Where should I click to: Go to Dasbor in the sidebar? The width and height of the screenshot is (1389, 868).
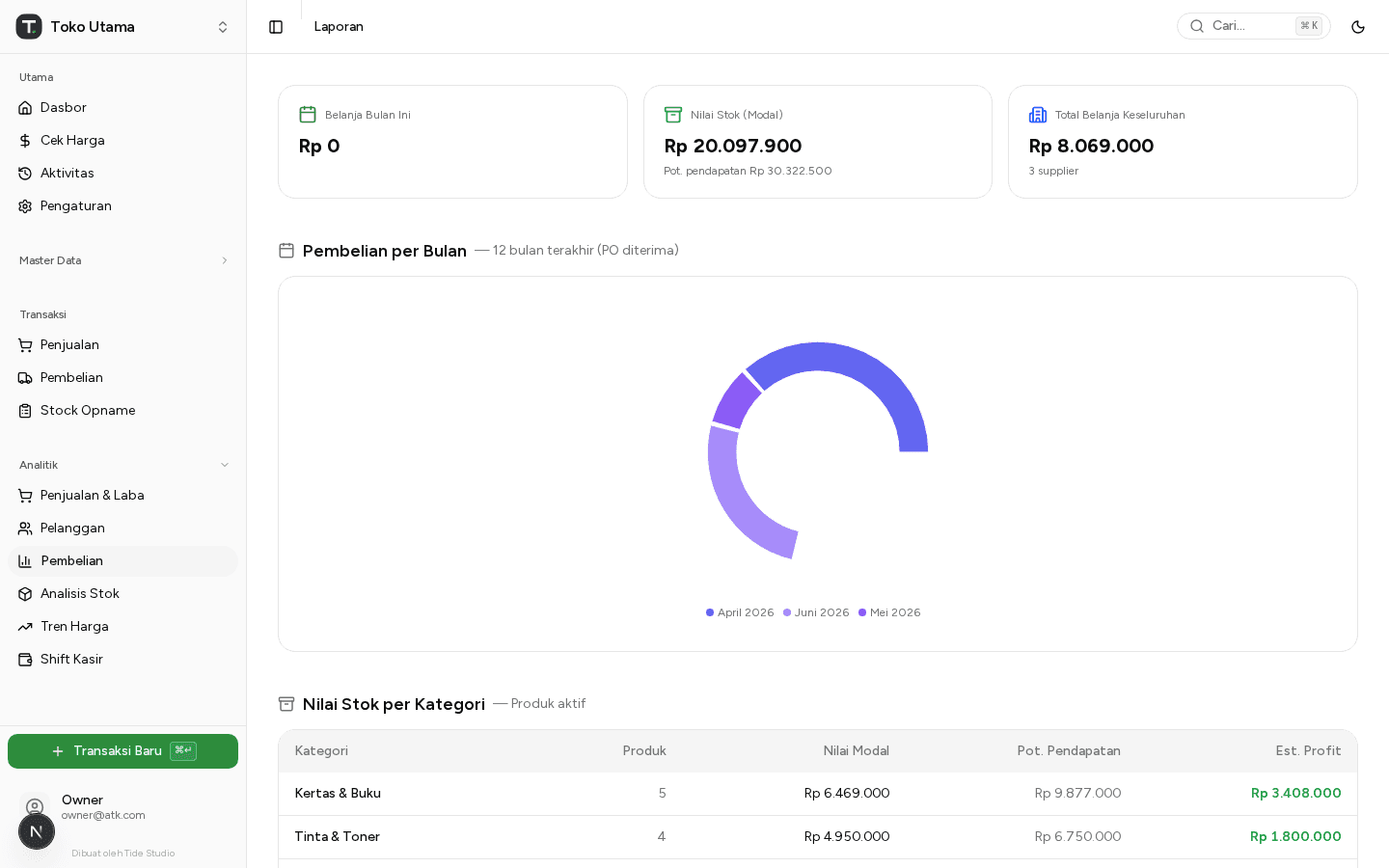(123, 108)
